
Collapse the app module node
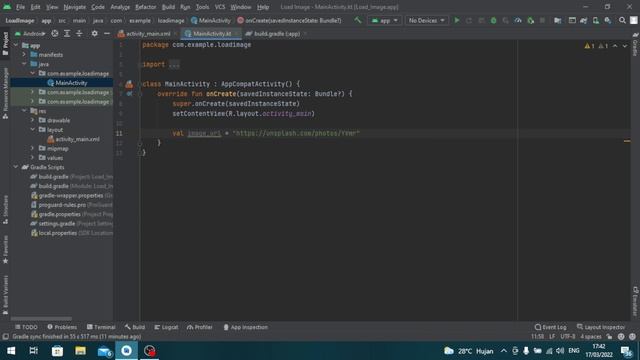click(x=16, y=45)
